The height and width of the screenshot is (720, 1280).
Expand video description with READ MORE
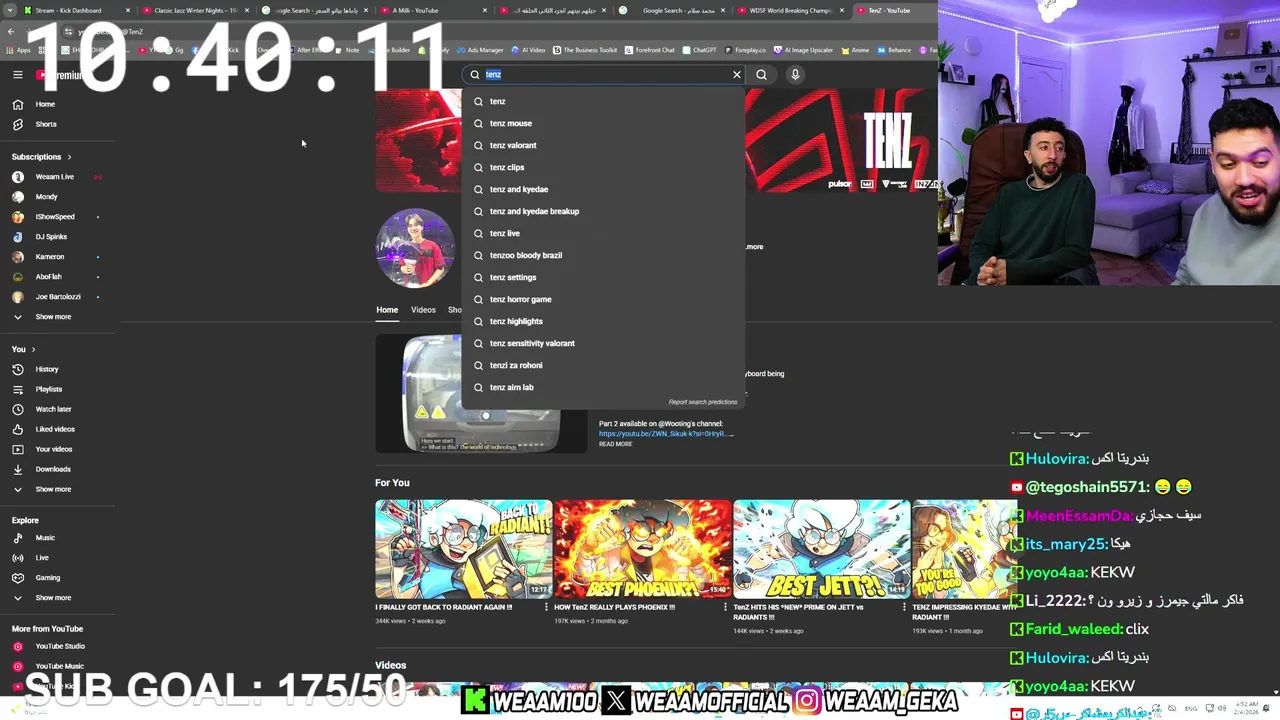pos(616,444)
